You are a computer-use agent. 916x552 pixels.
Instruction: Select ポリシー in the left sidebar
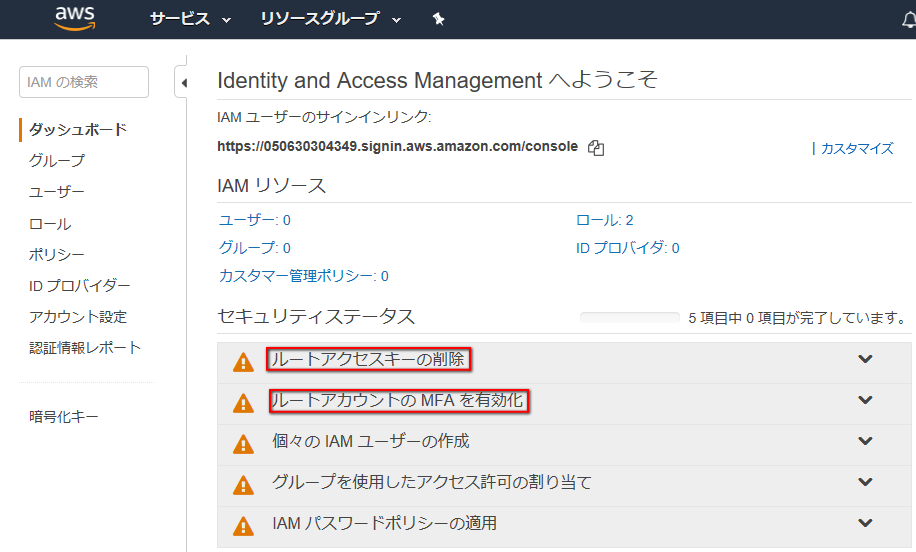[x=57, y=255]
